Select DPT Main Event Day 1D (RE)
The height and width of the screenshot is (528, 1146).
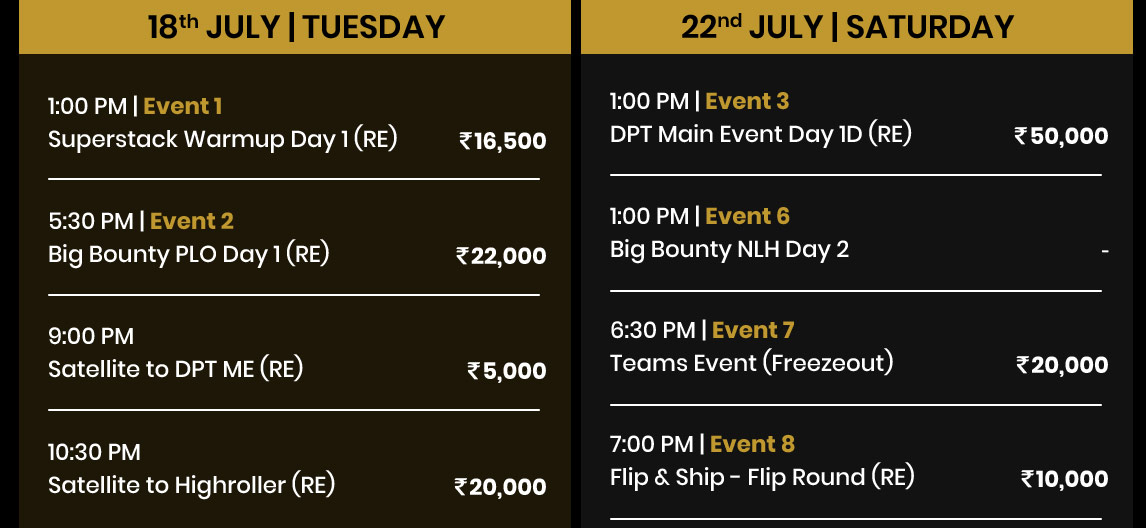761,134
